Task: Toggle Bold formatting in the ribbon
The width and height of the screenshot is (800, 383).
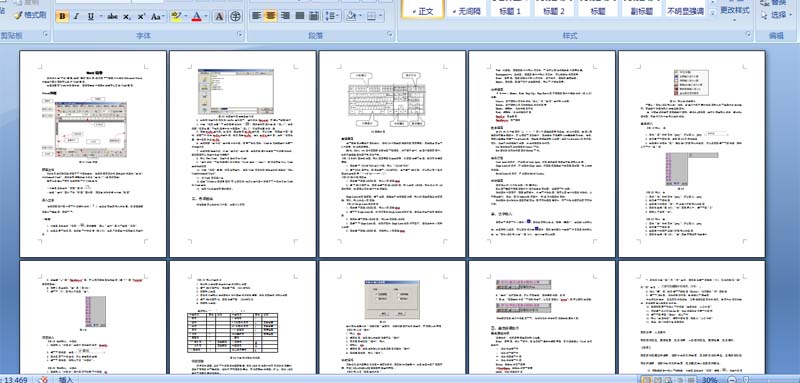Action: click(x=62, y=16)
